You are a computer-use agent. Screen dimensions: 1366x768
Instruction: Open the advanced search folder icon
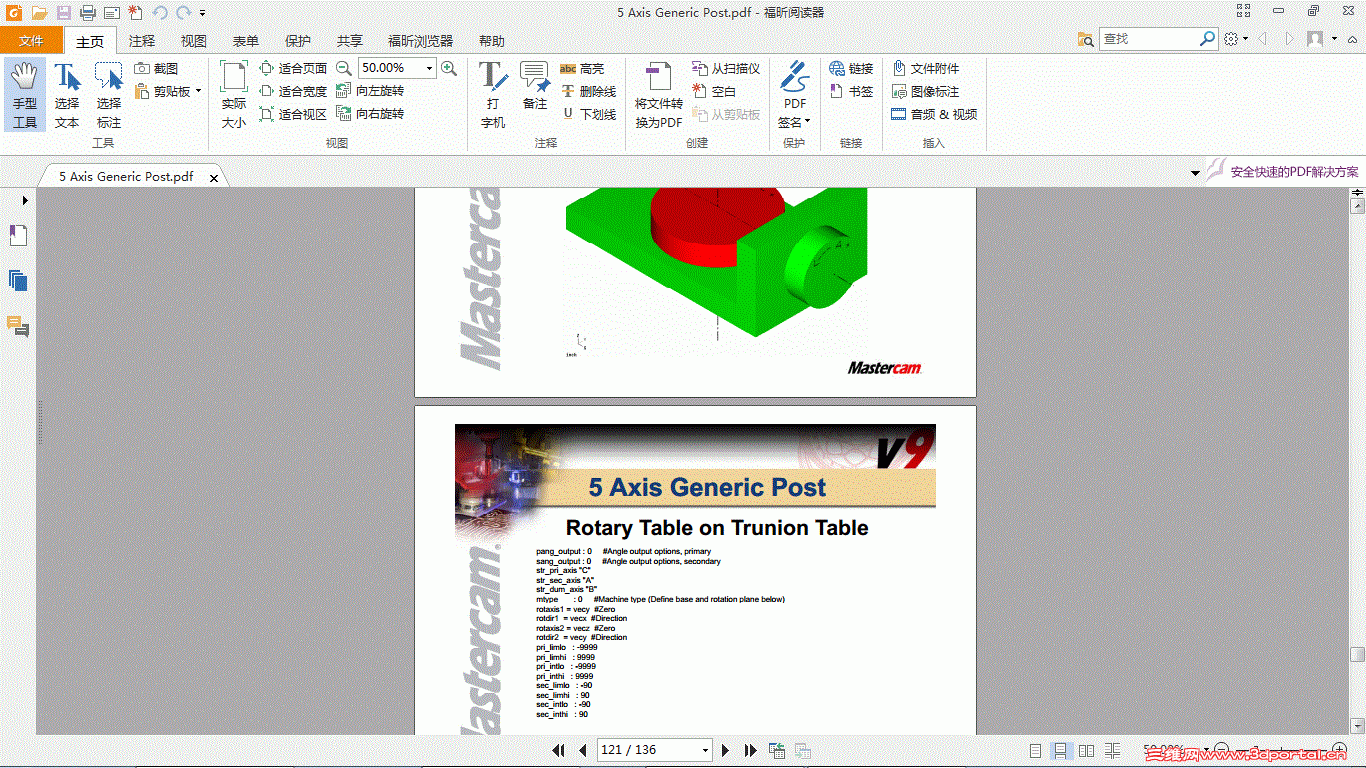click(x=1086, y=39)
